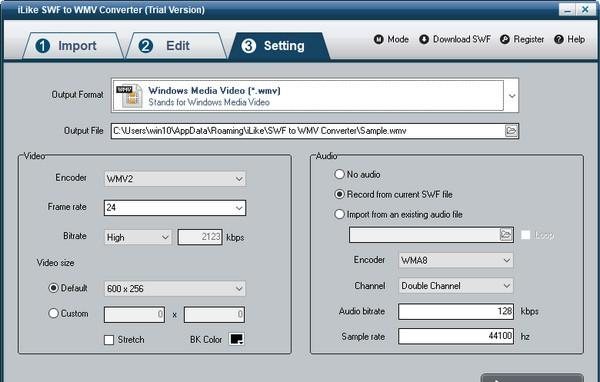
Task: Expand the Output Format dropdown arrow
Action: [x=512, y=96]
